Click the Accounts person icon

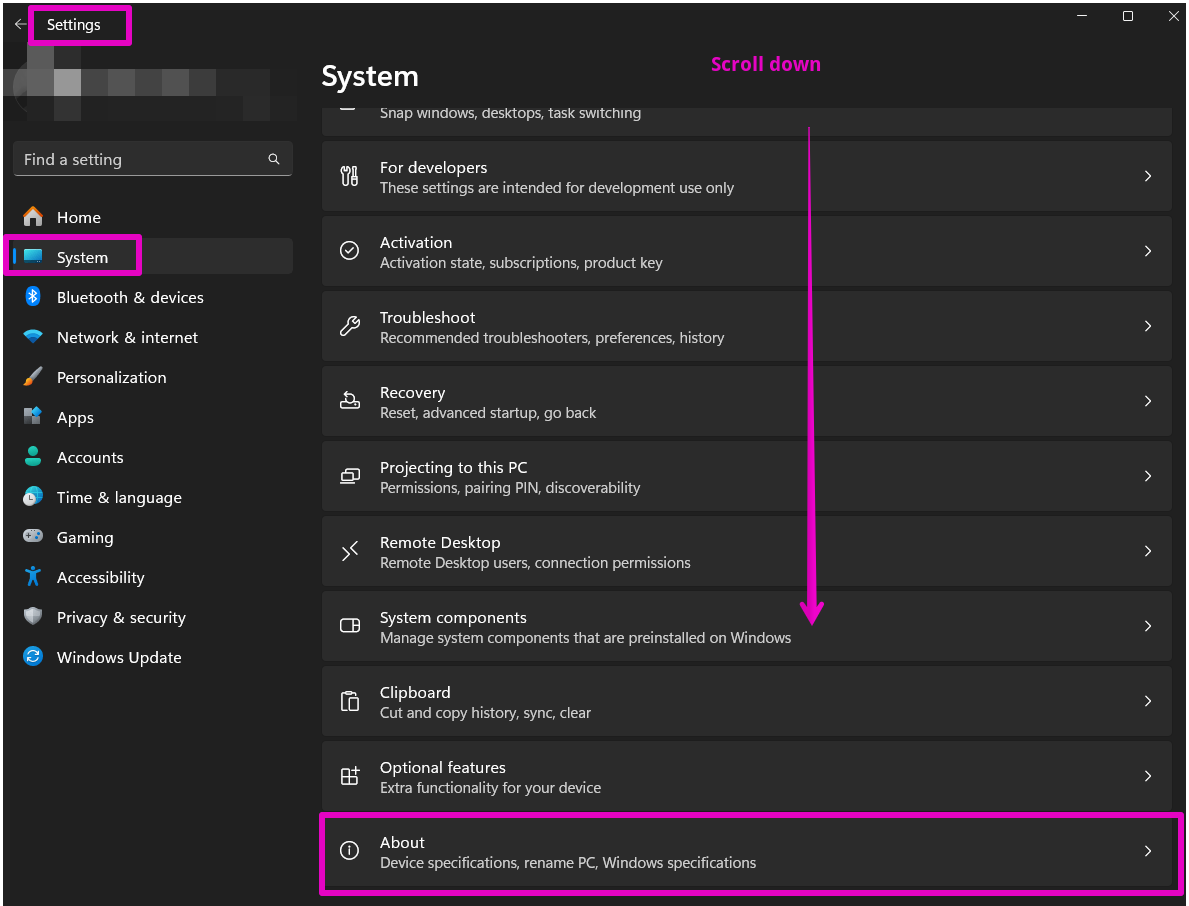[33, 456]
